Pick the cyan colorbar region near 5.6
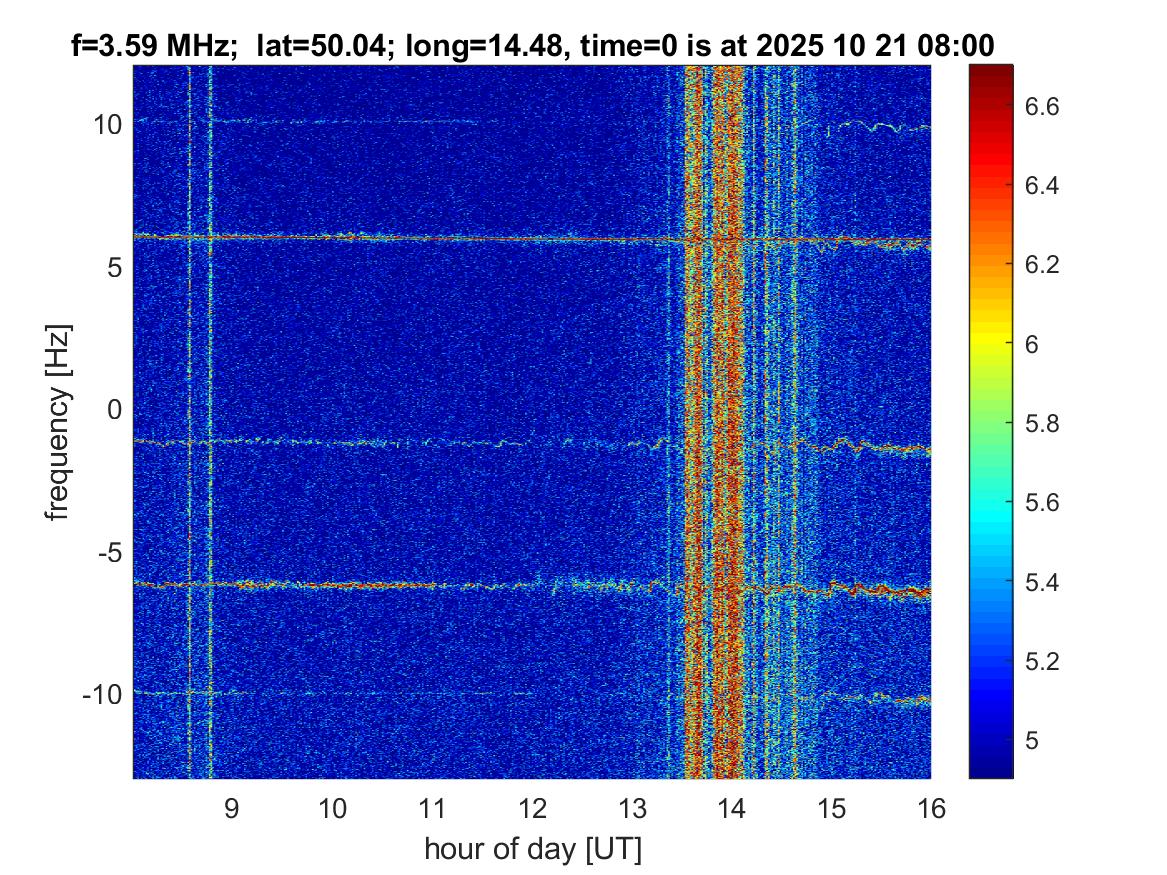This screenshot has height=875, width=1167. (x=991, y=502)
